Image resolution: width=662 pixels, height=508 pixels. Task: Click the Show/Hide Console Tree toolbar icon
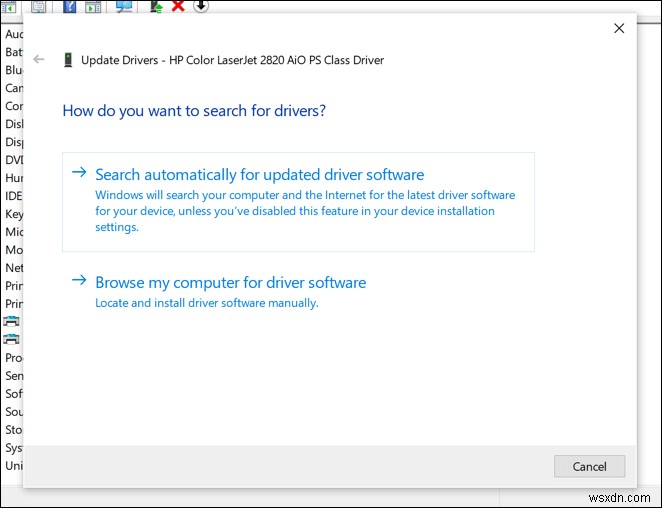[8, 6]
